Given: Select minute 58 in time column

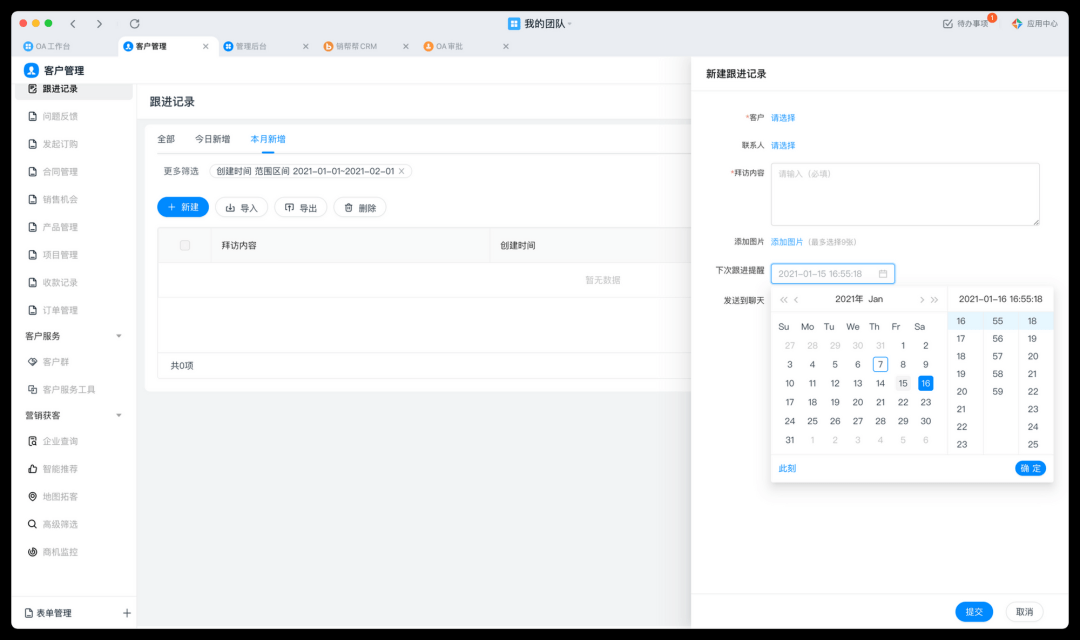Looking at the screenshot, I should coord(997,373).
